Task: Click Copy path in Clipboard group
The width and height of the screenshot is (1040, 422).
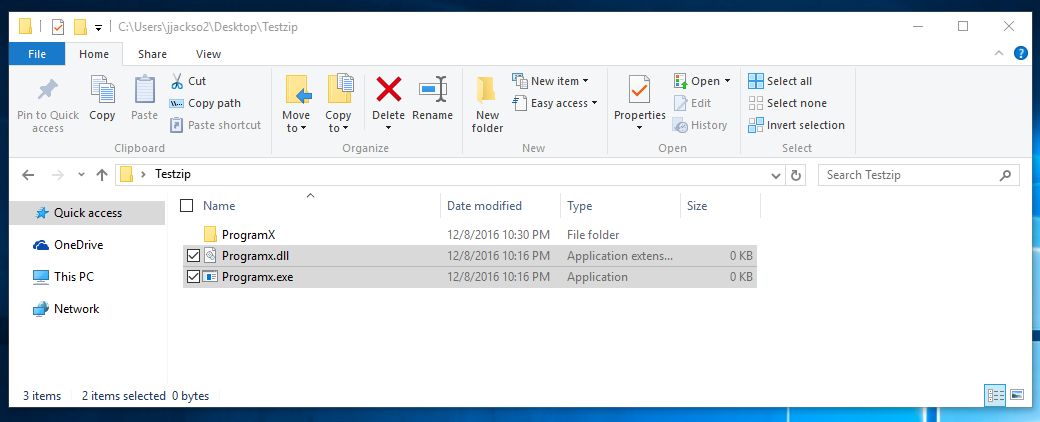Action: 206,103
